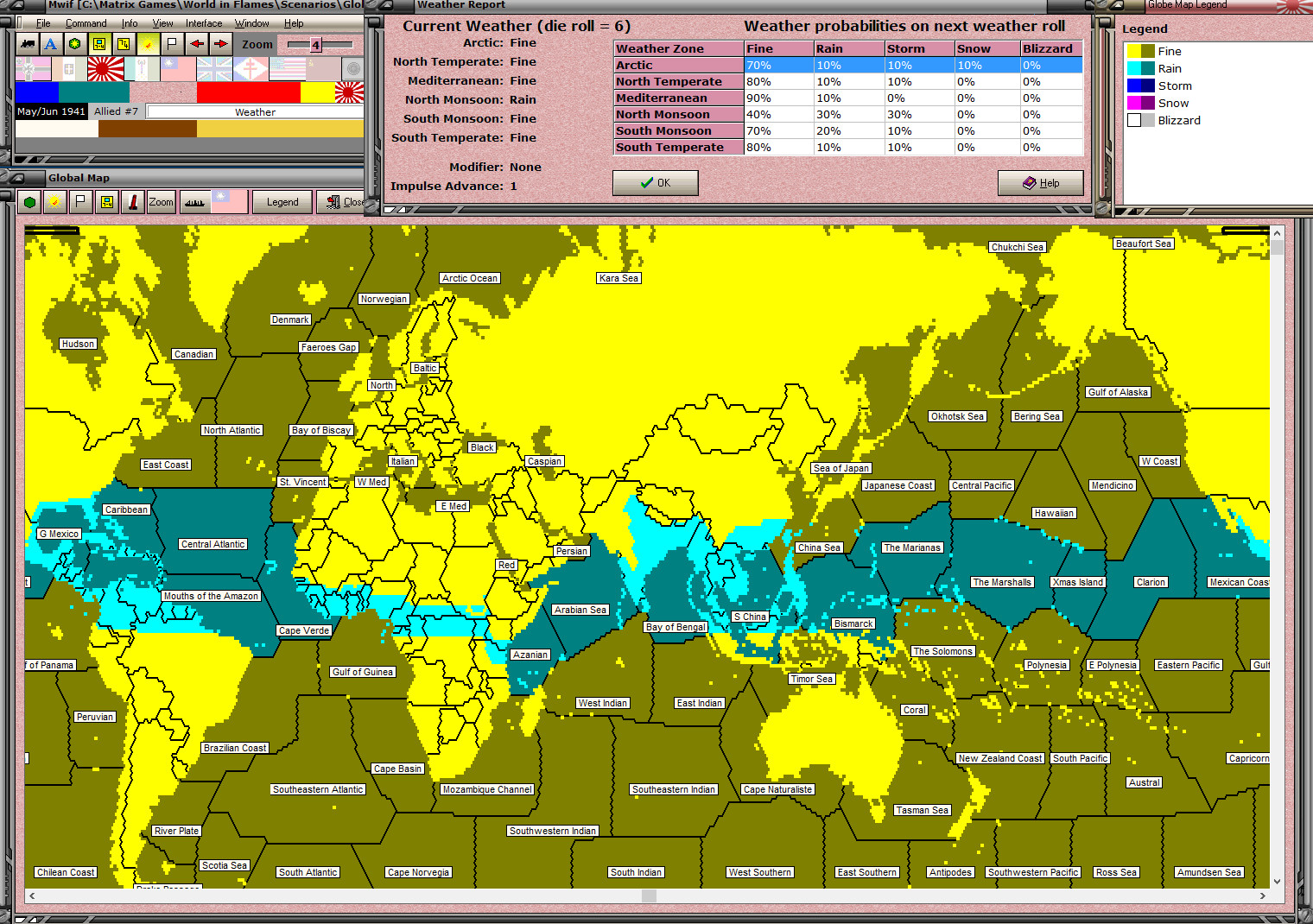Click the warship silhouette icon in Global Map toolbar
Screen dimensions: 1313x924
tap(194, 202)
